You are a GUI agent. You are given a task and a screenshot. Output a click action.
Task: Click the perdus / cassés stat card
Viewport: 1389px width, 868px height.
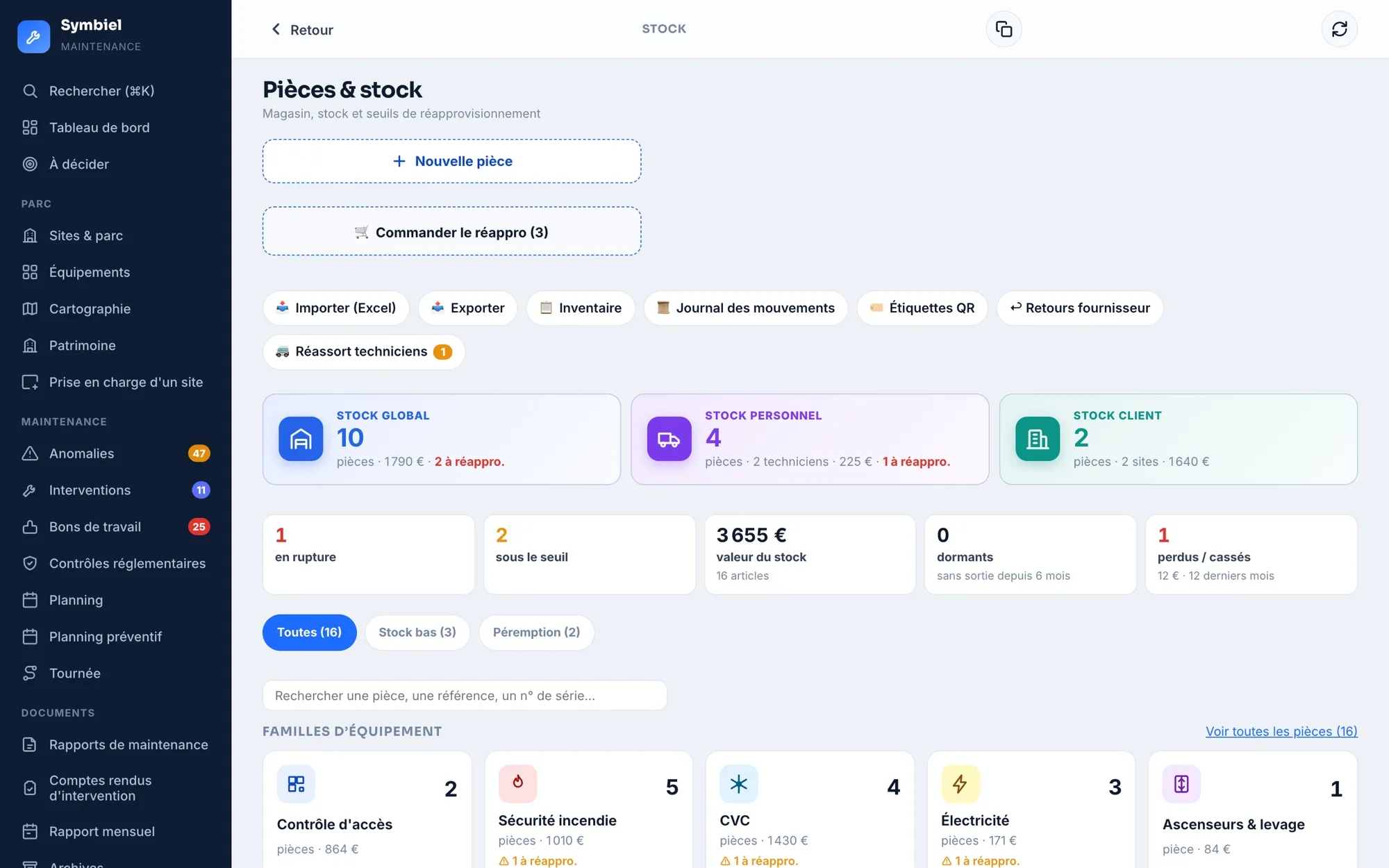pos(1251,555)
